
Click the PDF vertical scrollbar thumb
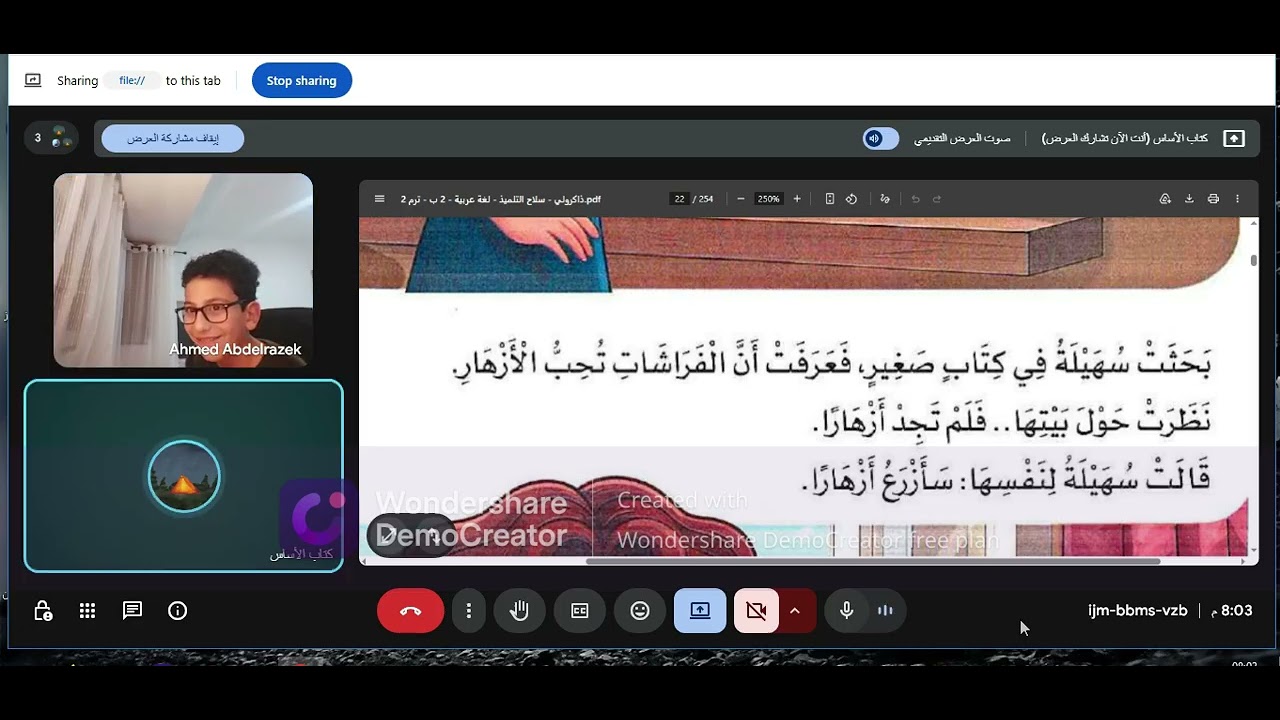tap(1253, 260)
